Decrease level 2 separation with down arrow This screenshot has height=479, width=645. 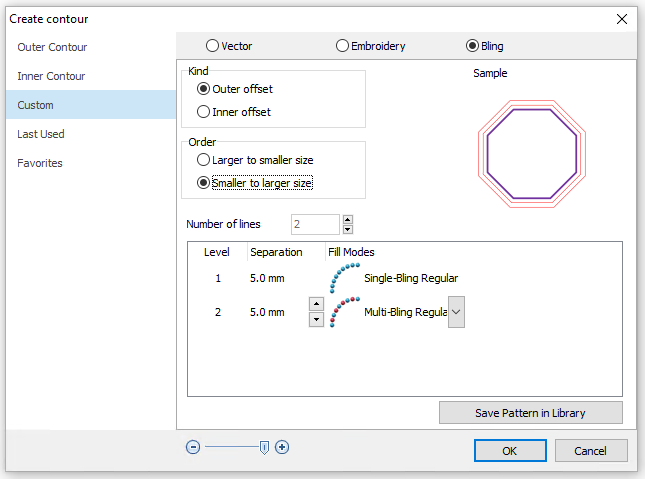(316, 319)
